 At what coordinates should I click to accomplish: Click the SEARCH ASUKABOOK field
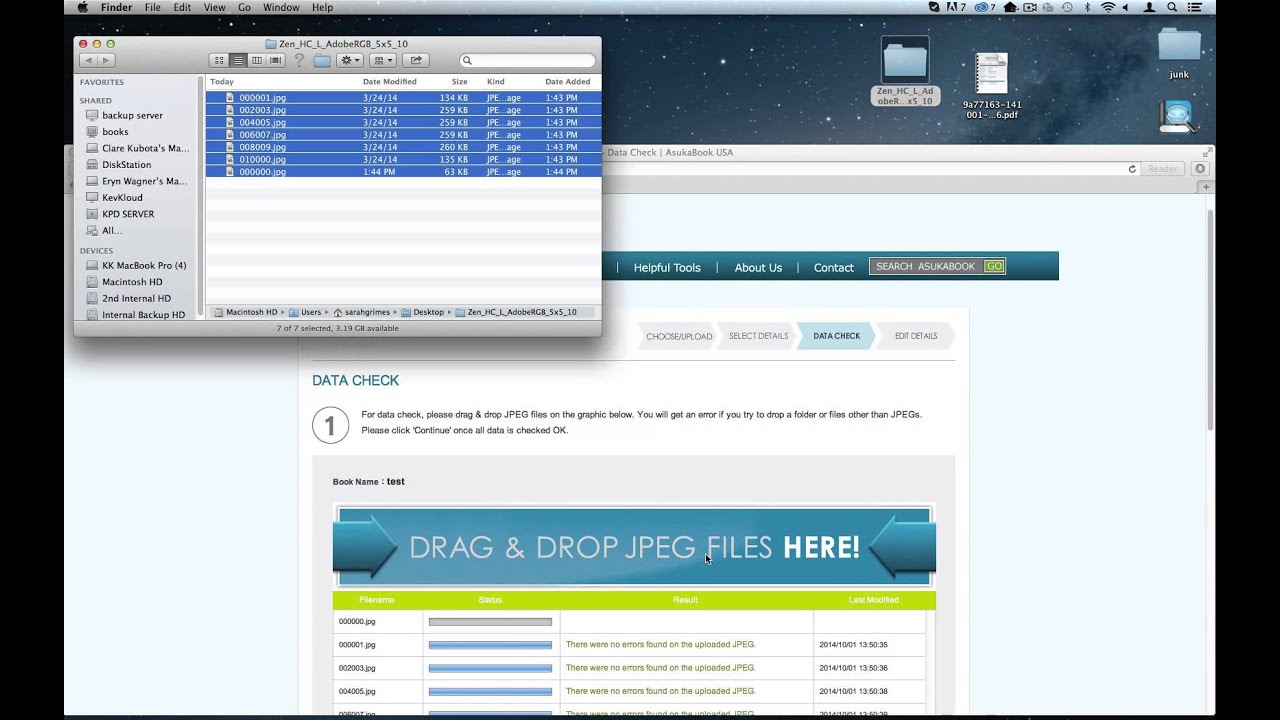click(926, 266)
